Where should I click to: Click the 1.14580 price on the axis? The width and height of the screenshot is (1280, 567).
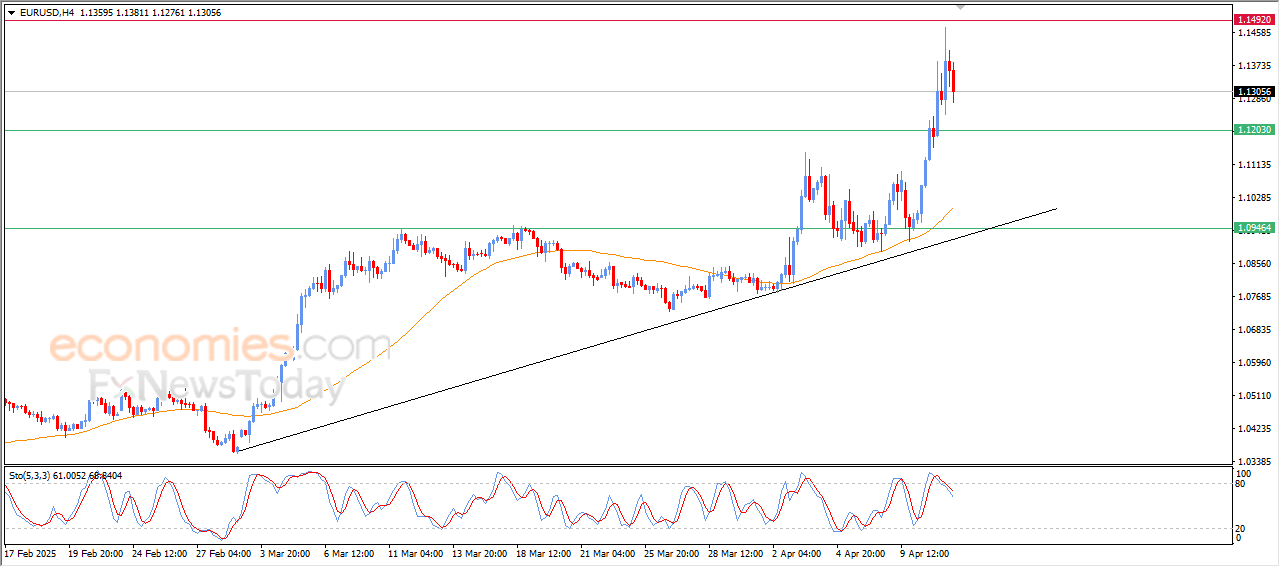[1253, 33]
